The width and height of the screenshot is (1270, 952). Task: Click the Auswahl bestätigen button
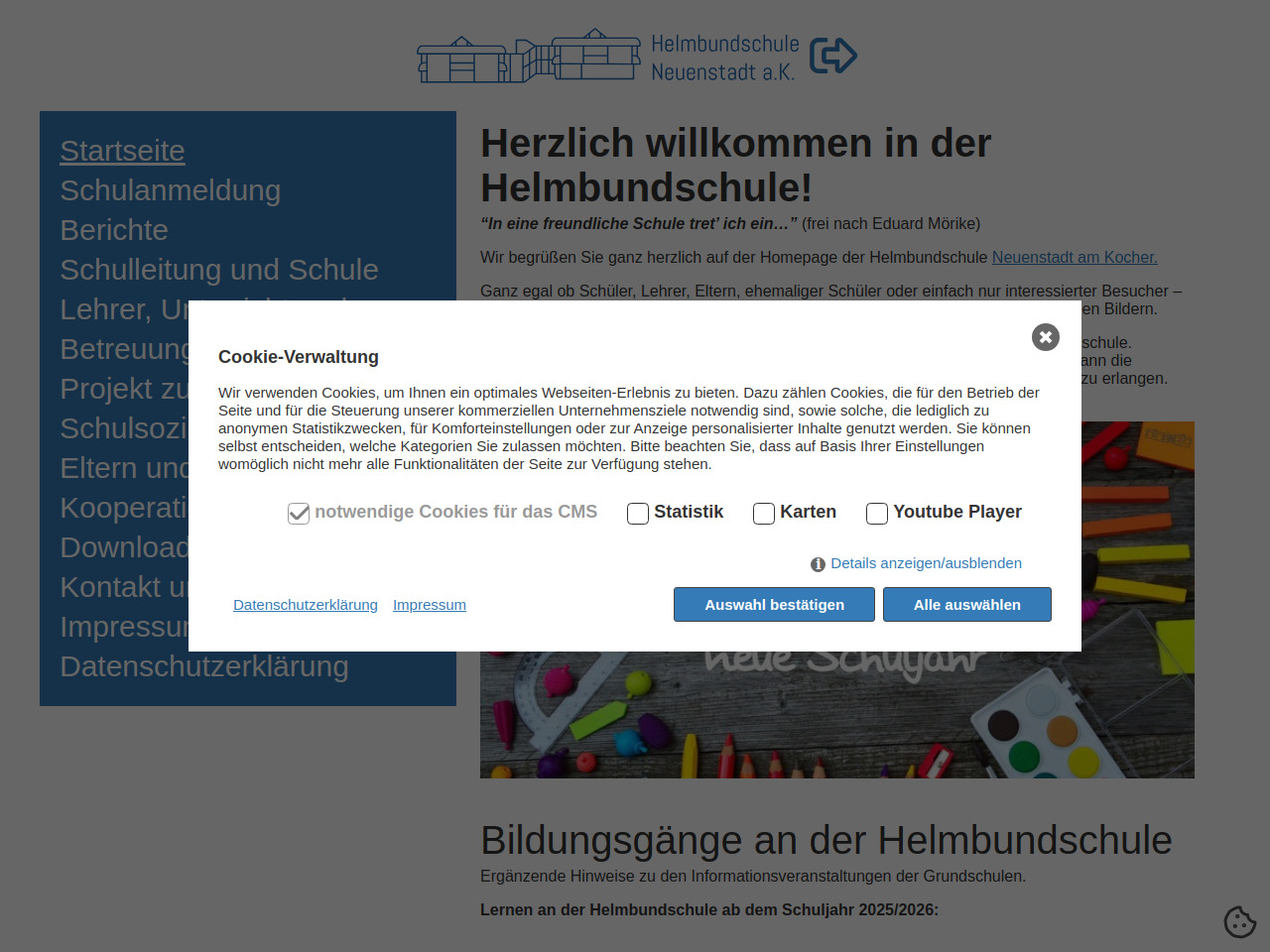point(774,605)
